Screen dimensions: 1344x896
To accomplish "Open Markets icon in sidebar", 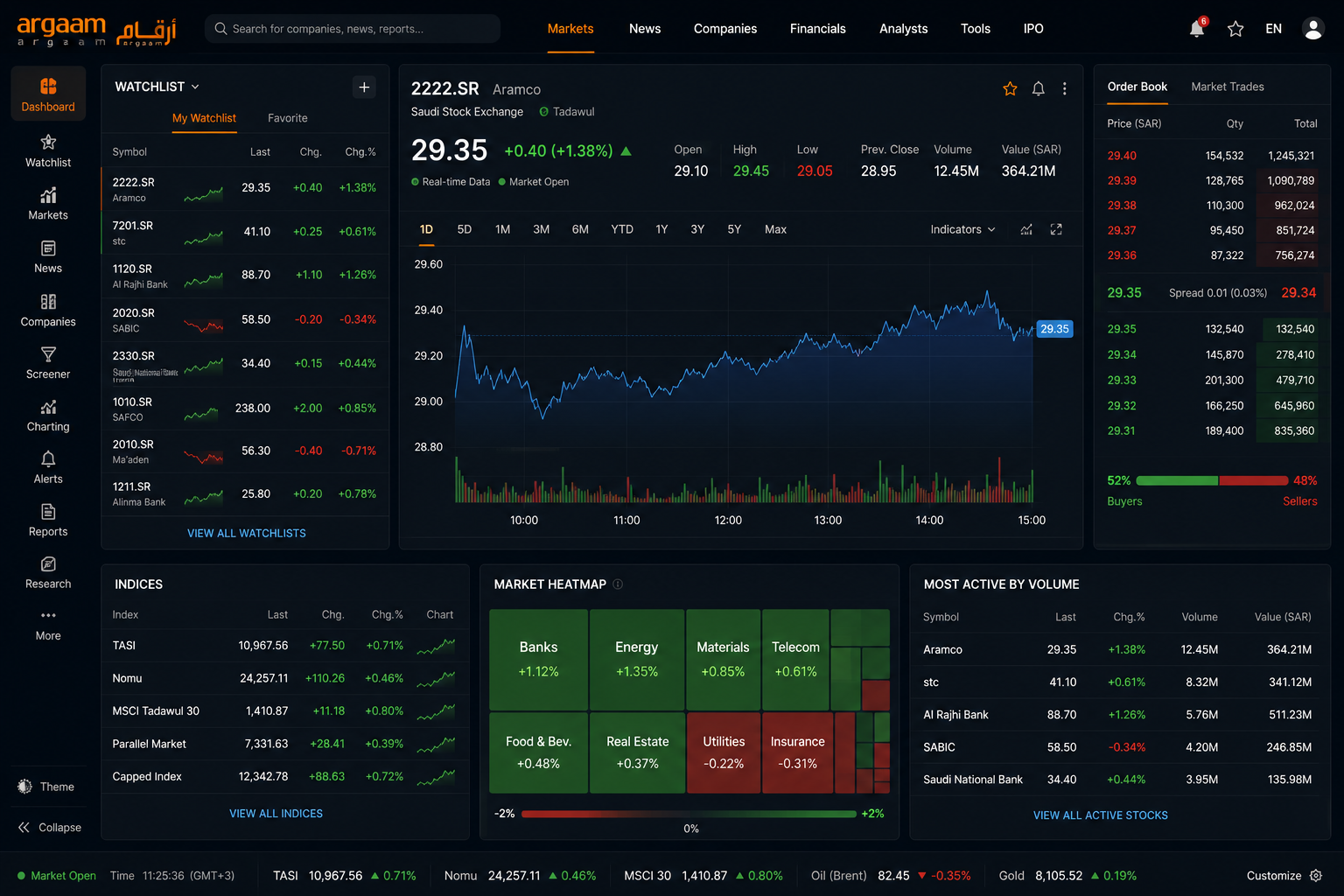I will (48, 195).
